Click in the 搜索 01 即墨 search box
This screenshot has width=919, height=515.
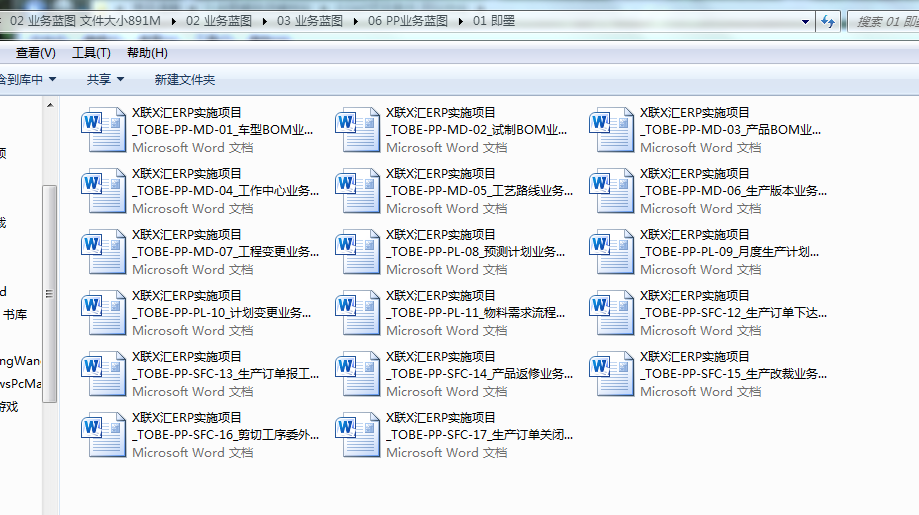885,20
